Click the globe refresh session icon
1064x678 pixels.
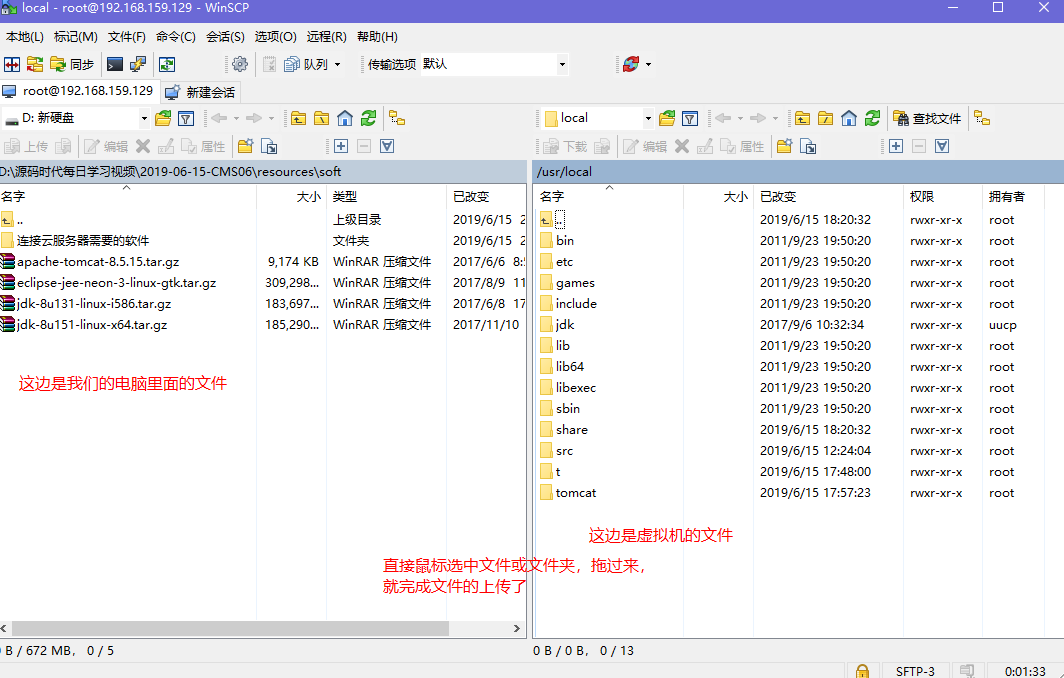(x=631, y=64)
